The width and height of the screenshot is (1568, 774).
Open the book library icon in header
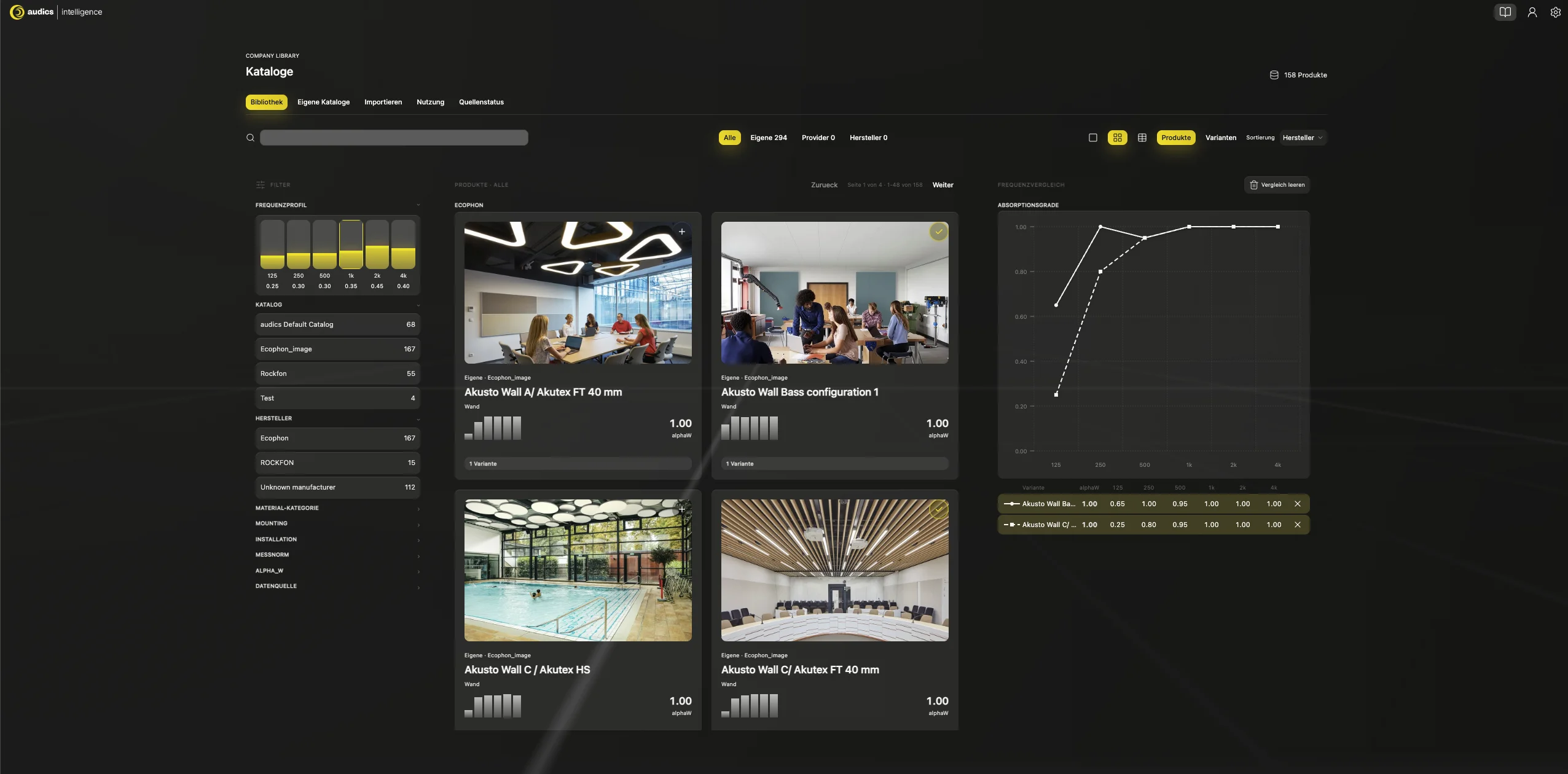coord(1505,12)
